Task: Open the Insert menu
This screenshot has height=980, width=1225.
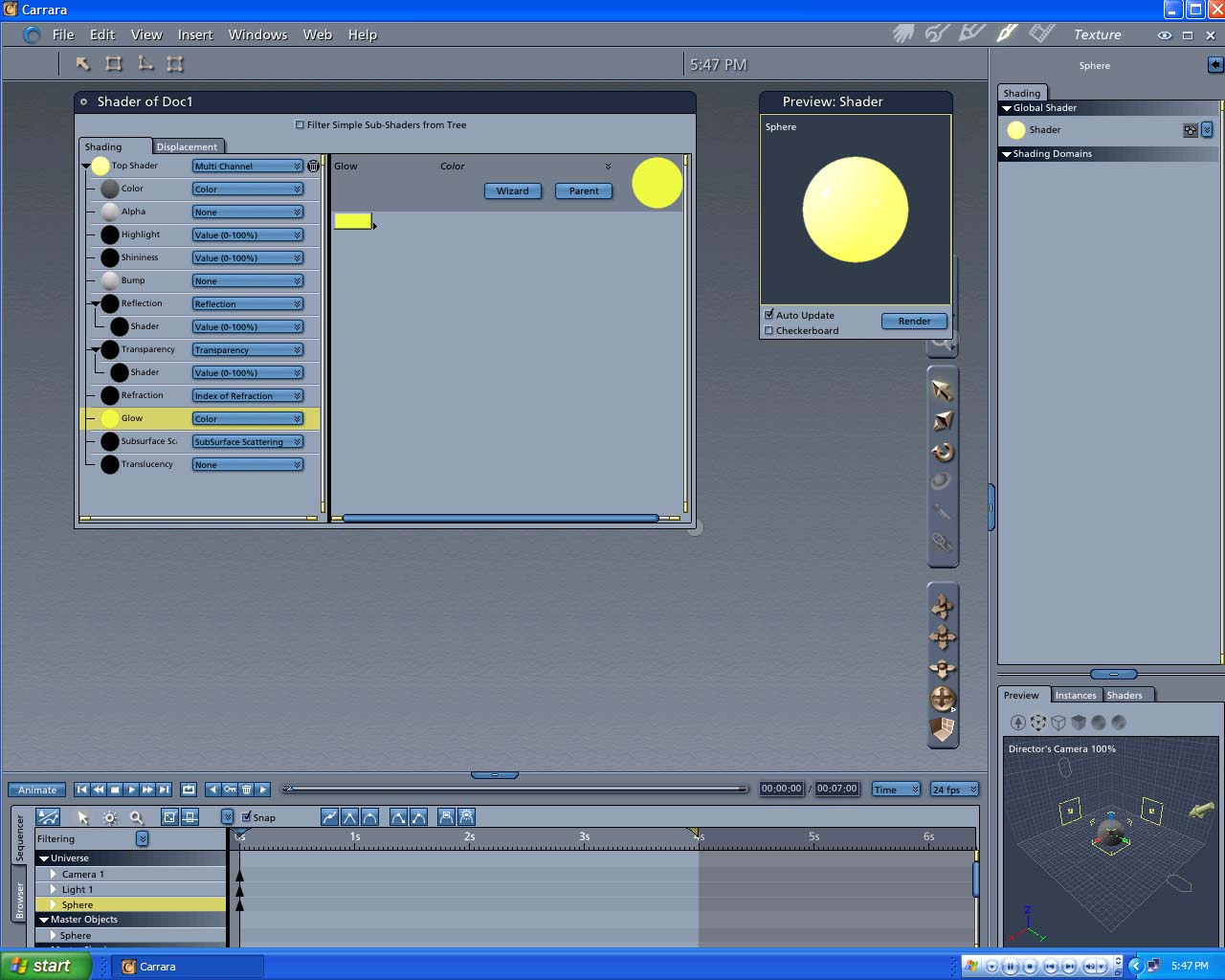Action: coord(195,34)
